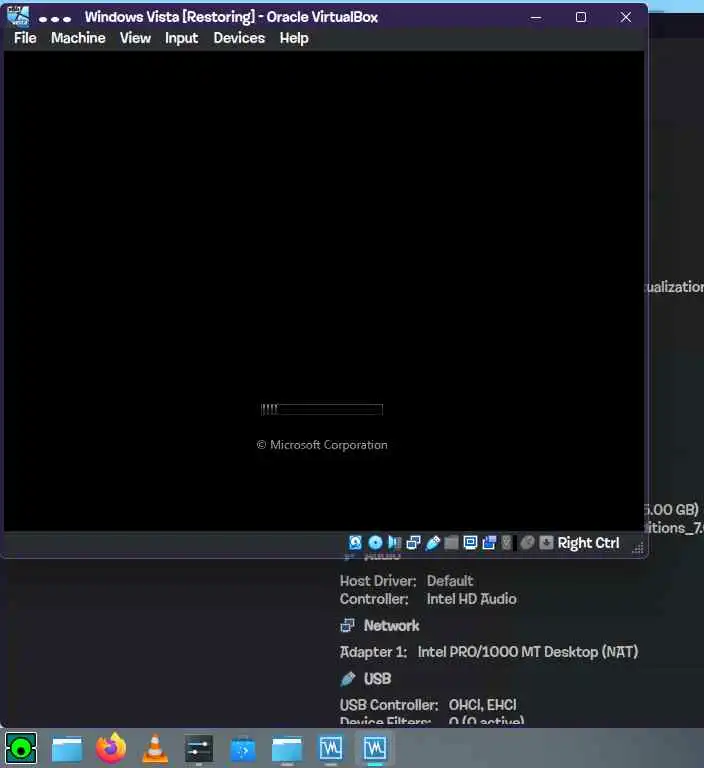Click the Windows Vista VM window icon
704x768 pixels.
(x=18, y=17)
